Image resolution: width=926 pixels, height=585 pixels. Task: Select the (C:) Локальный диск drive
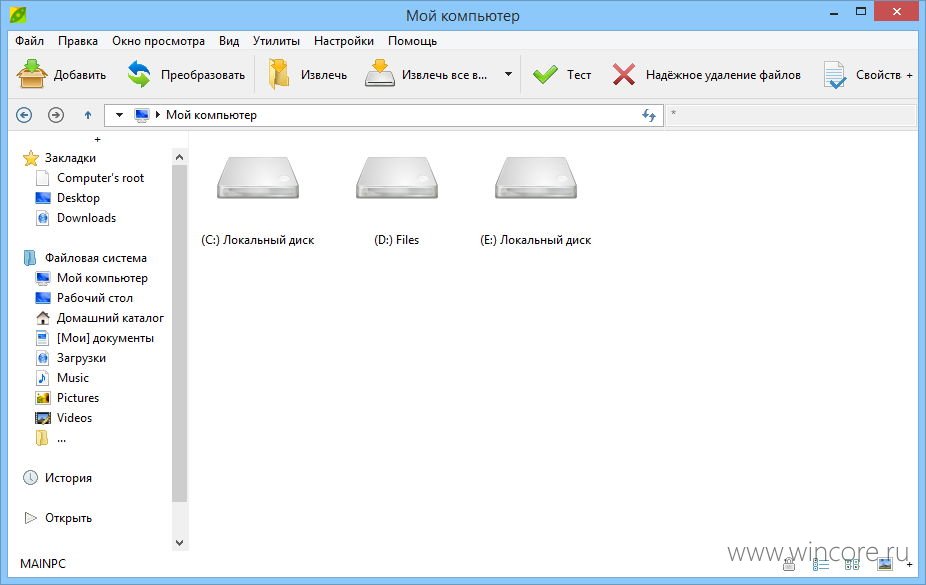click(257, 201)
